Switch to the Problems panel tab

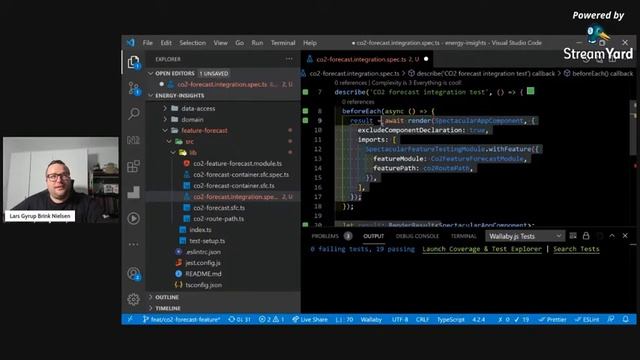[325, 236]
